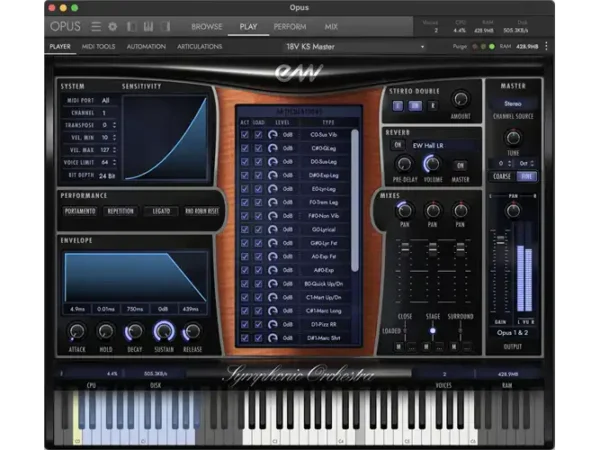Open the Automation tab
This screenshot has height=450, width=600.
click(x=146, y=46)
